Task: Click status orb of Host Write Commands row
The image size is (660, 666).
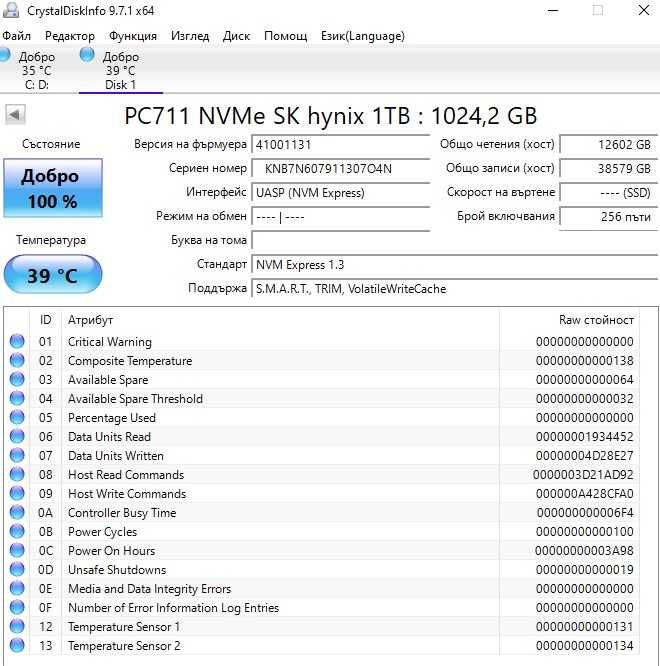Action: (17, 494)
